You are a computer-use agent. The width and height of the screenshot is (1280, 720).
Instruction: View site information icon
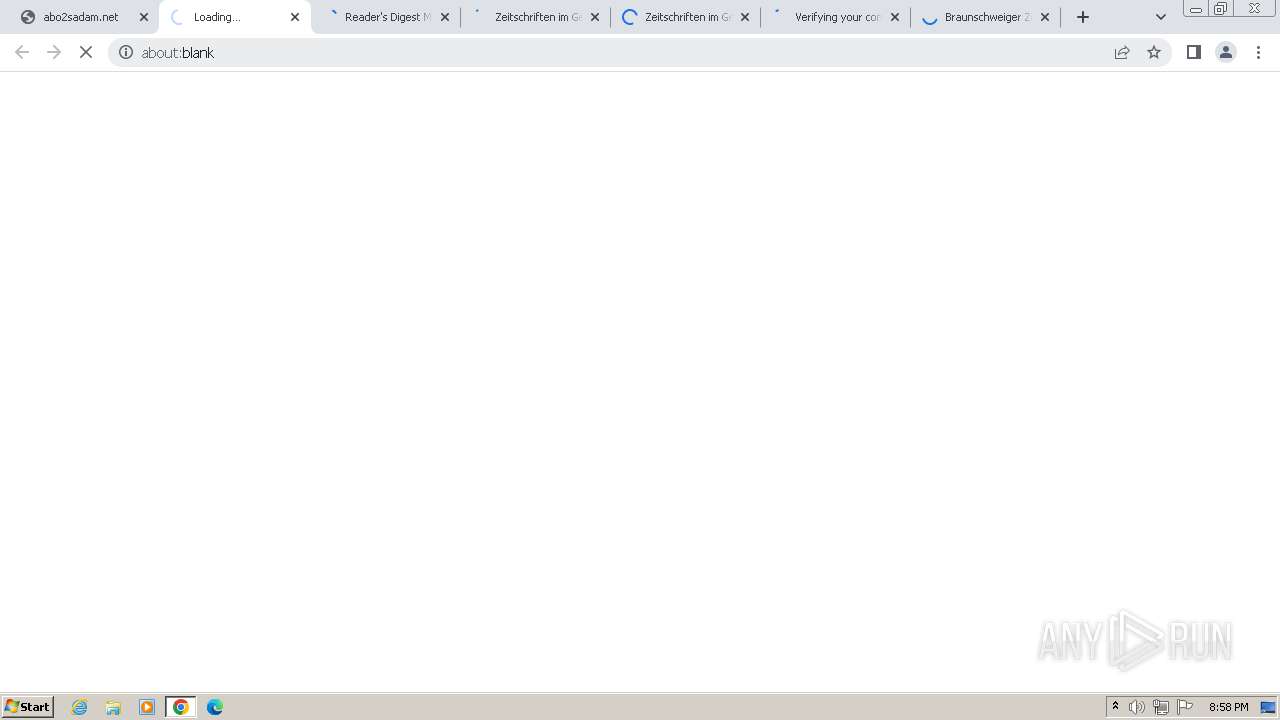126,52
